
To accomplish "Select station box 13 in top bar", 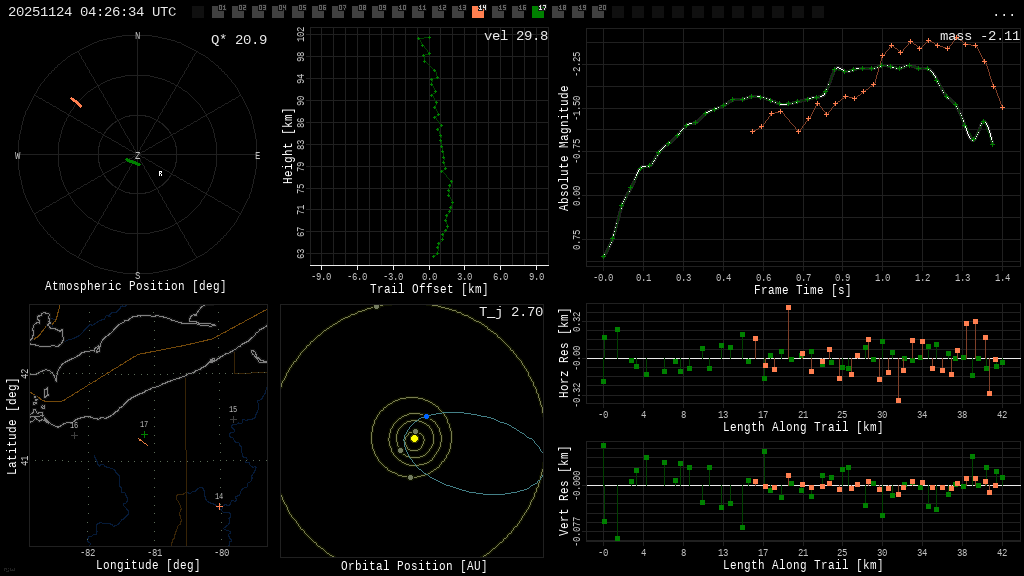I will [458, 12].
